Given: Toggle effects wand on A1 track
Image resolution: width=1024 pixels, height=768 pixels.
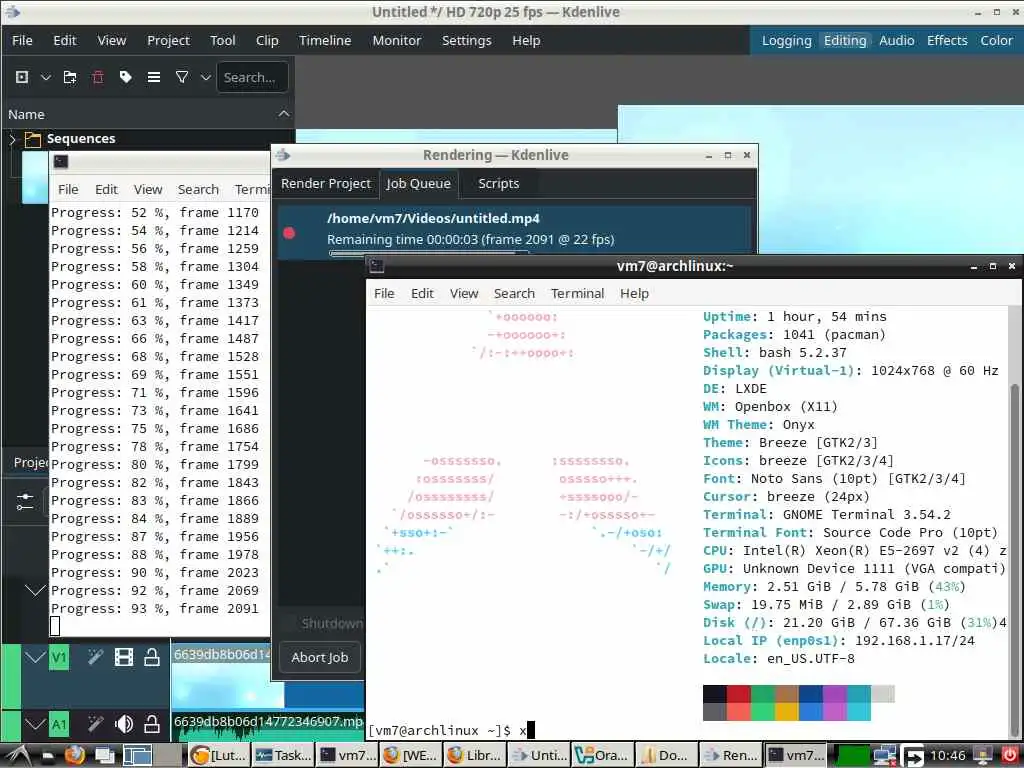Looking at the screenshot, I should point(95,724).
